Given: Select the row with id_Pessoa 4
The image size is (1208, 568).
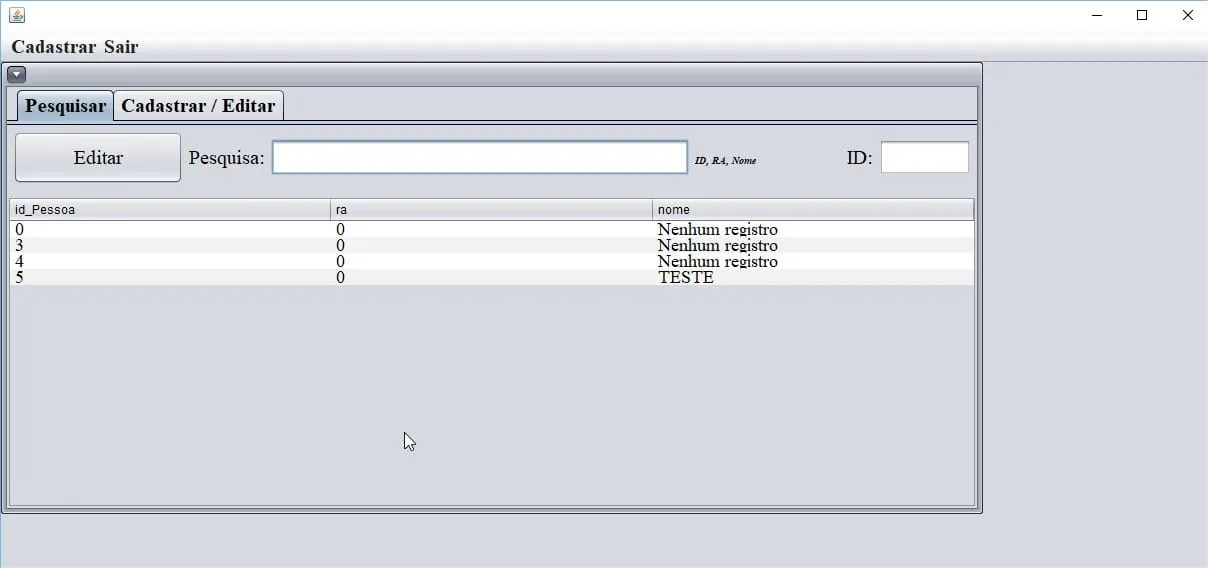Looking at the screenshot, I should click(491, 261).
